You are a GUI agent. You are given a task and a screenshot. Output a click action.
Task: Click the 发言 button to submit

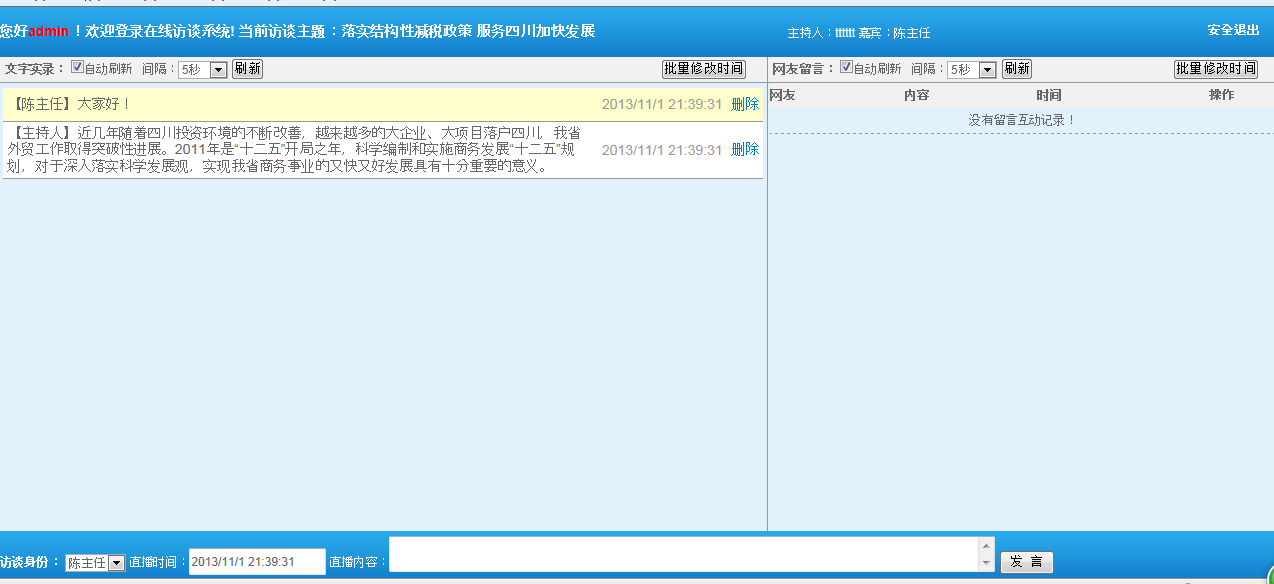point(1027,562)
